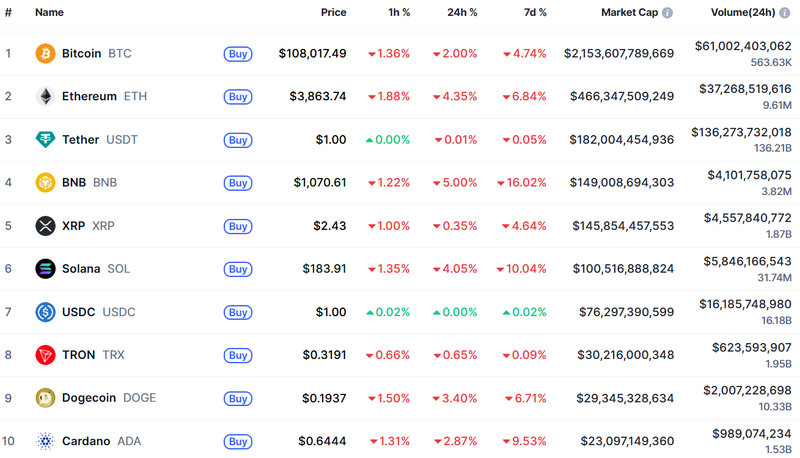800x458 pixels.
Task: Click the Tether coin logo icon
Action: (45, 139)
